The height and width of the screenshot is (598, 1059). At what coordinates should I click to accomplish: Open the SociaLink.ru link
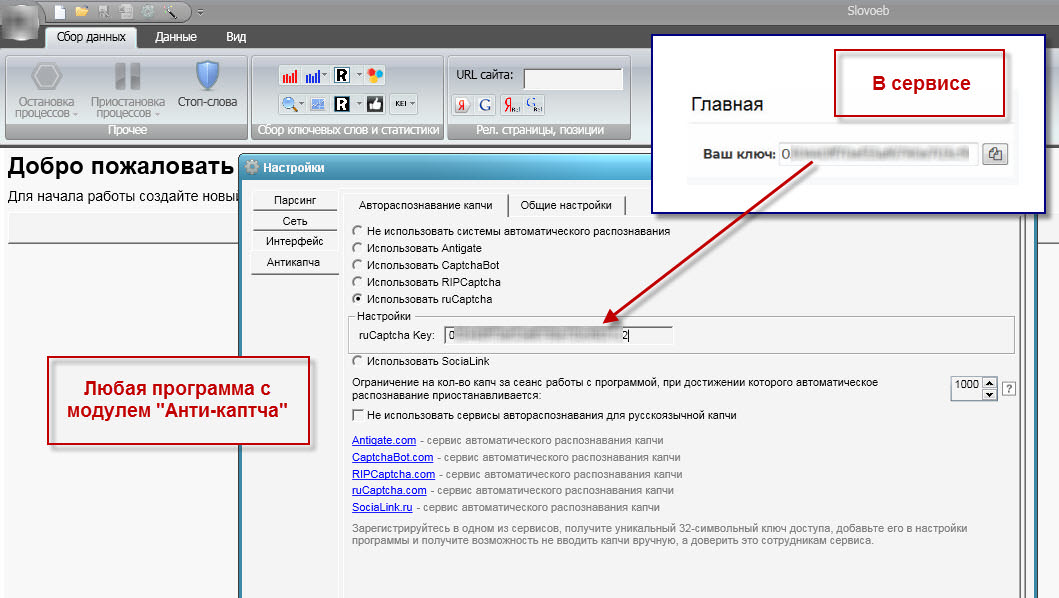[x=382, y=507]
